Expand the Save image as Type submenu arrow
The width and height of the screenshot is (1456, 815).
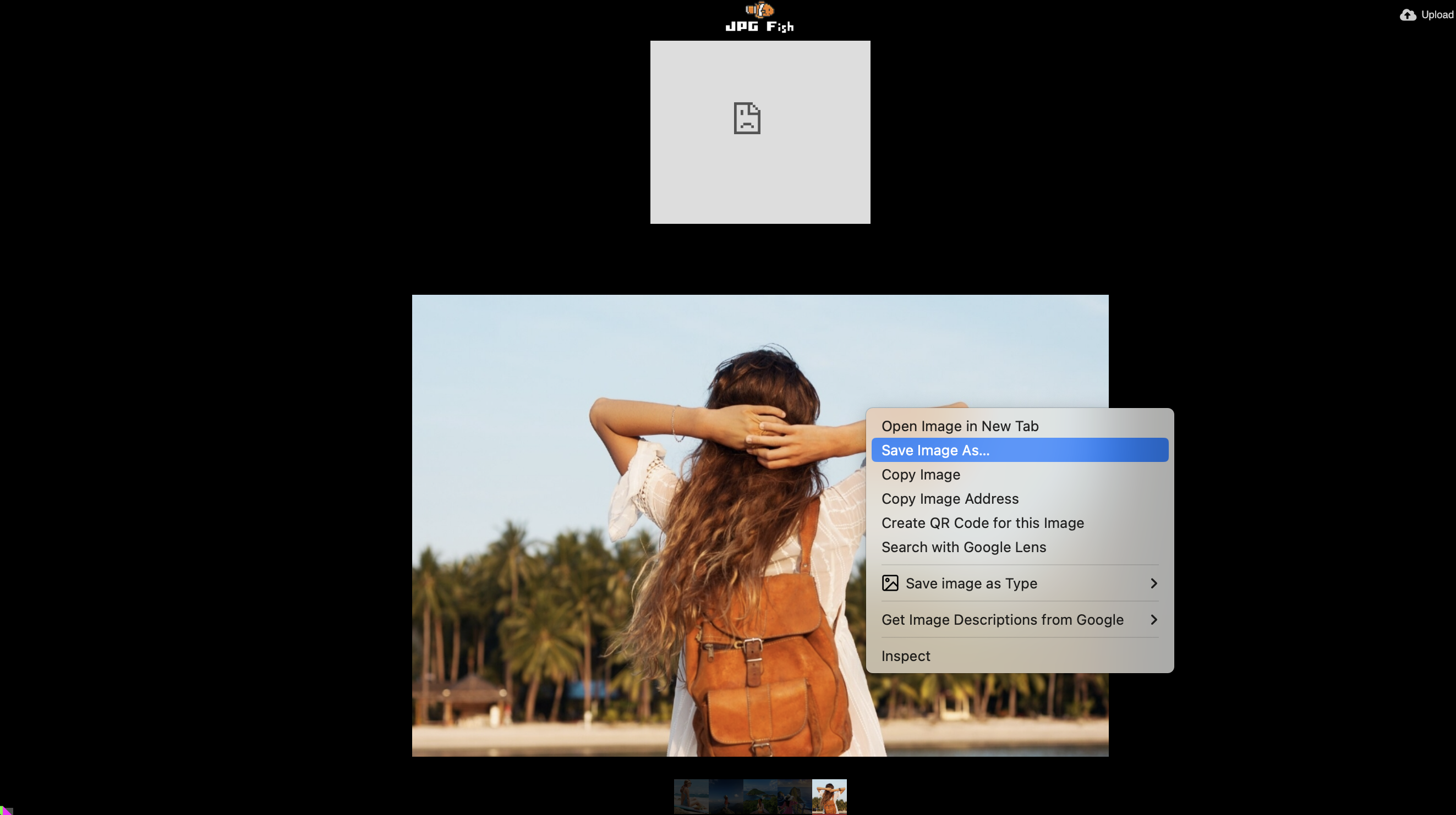(x=1153, y=583)
